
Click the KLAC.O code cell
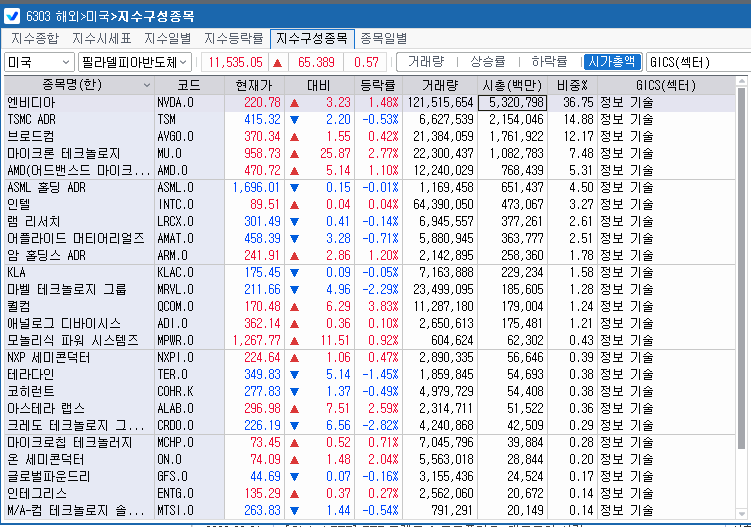[x=190, y=273]
